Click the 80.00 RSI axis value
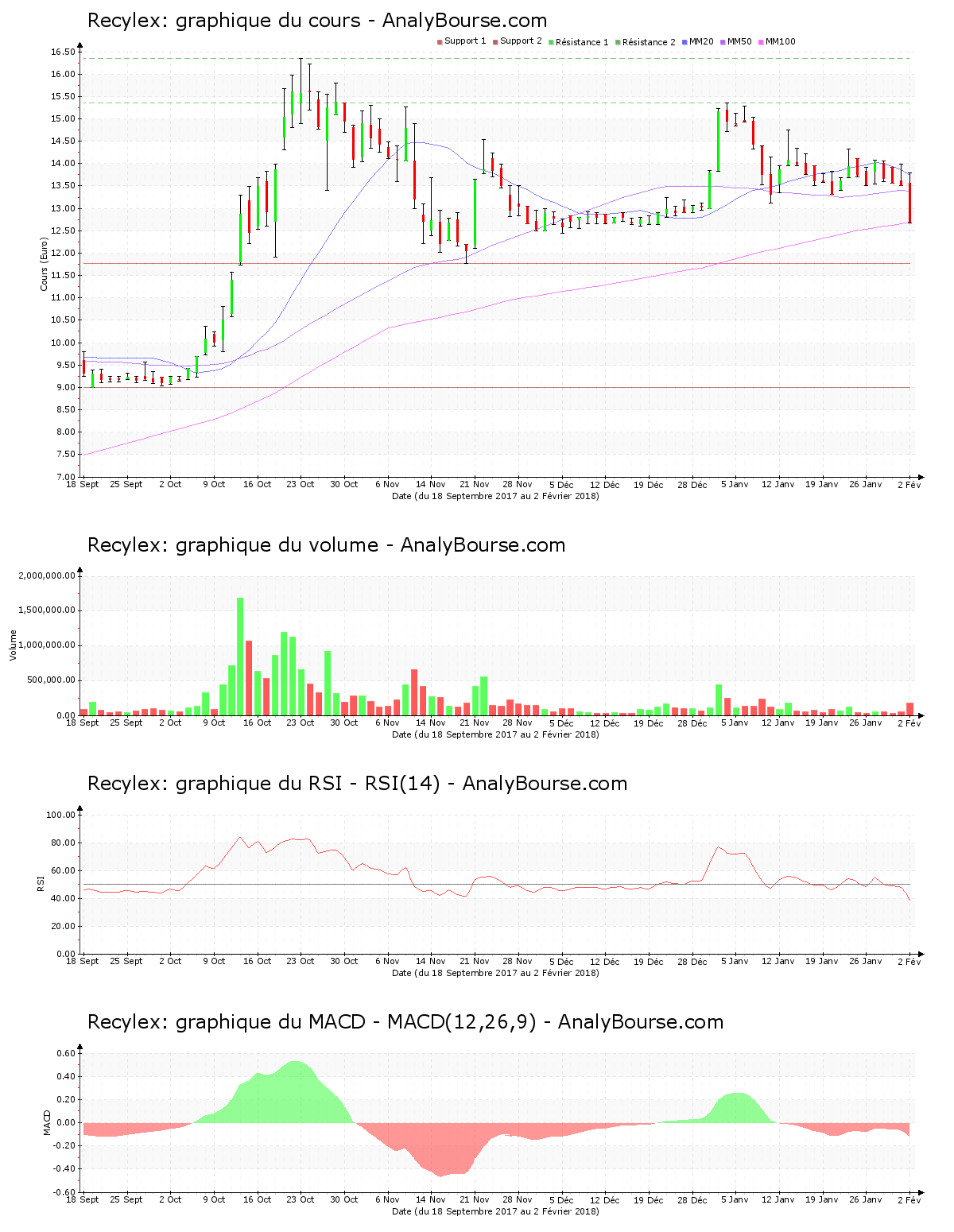The width and height of the screenshot is (954, 1232). click(x=64, y=843)
